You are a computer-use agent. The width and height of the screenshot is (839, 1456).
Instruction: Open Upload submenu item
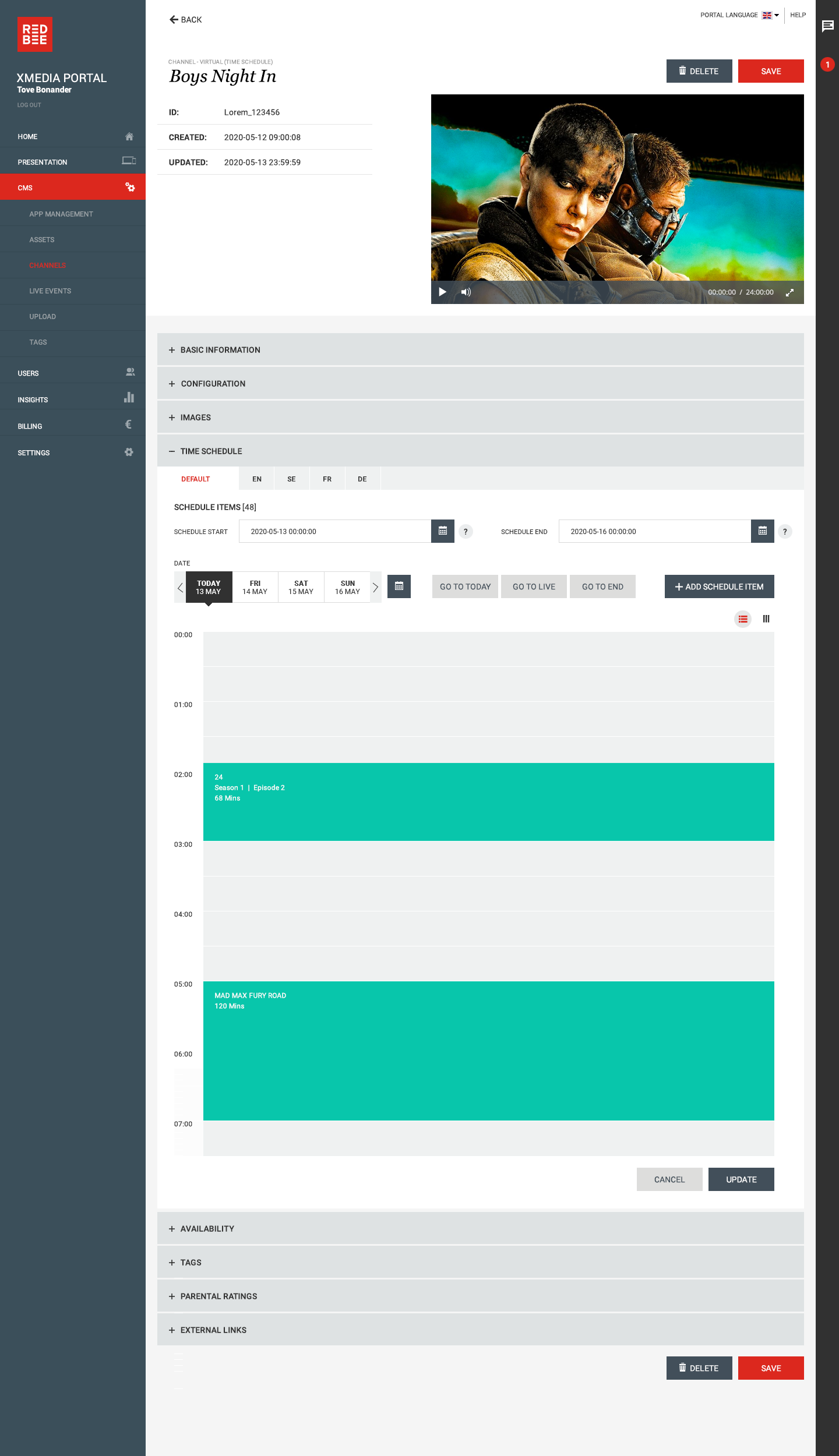(x=73, y=316)
